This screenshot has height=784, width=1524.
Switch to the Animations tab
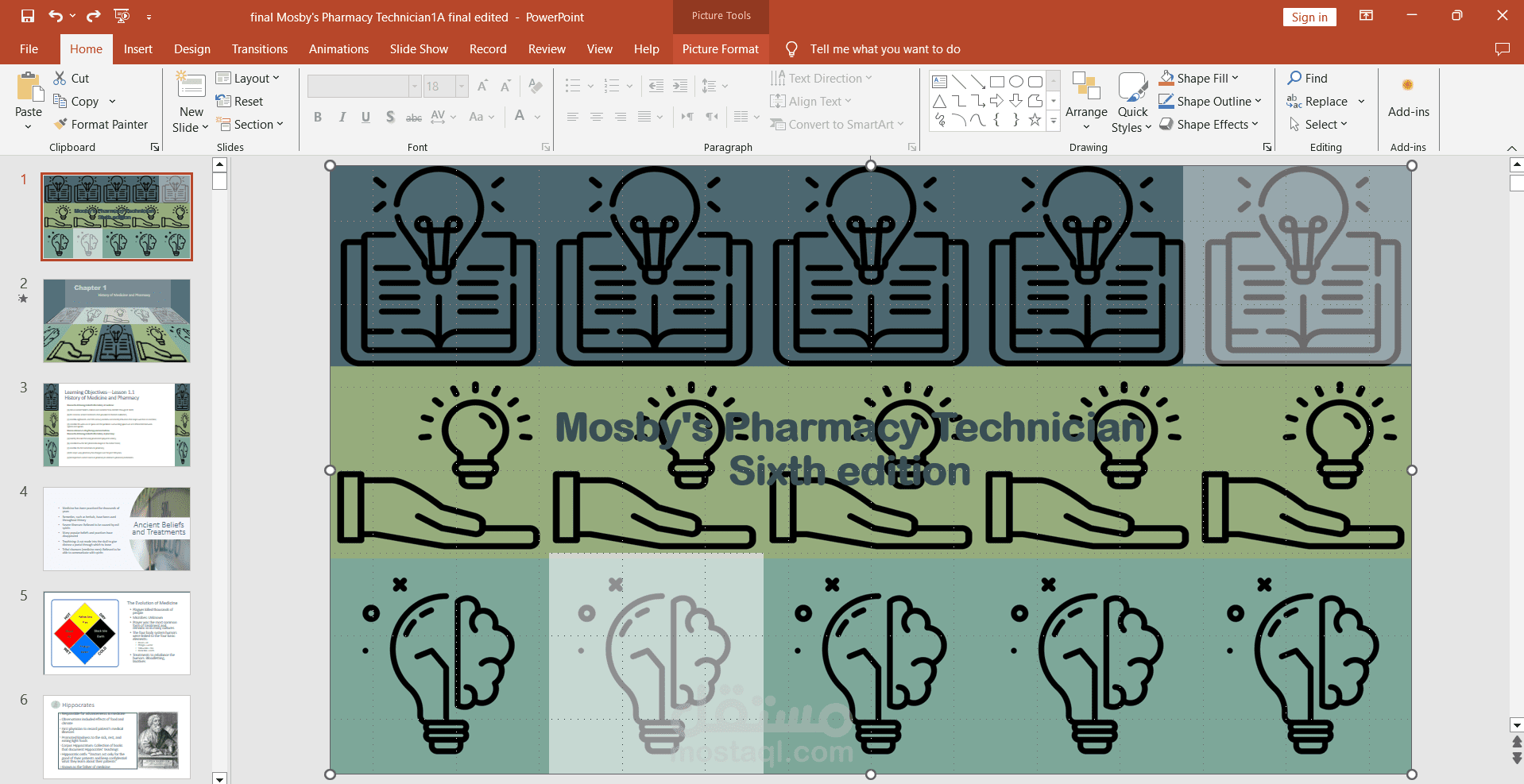(339, 49)
